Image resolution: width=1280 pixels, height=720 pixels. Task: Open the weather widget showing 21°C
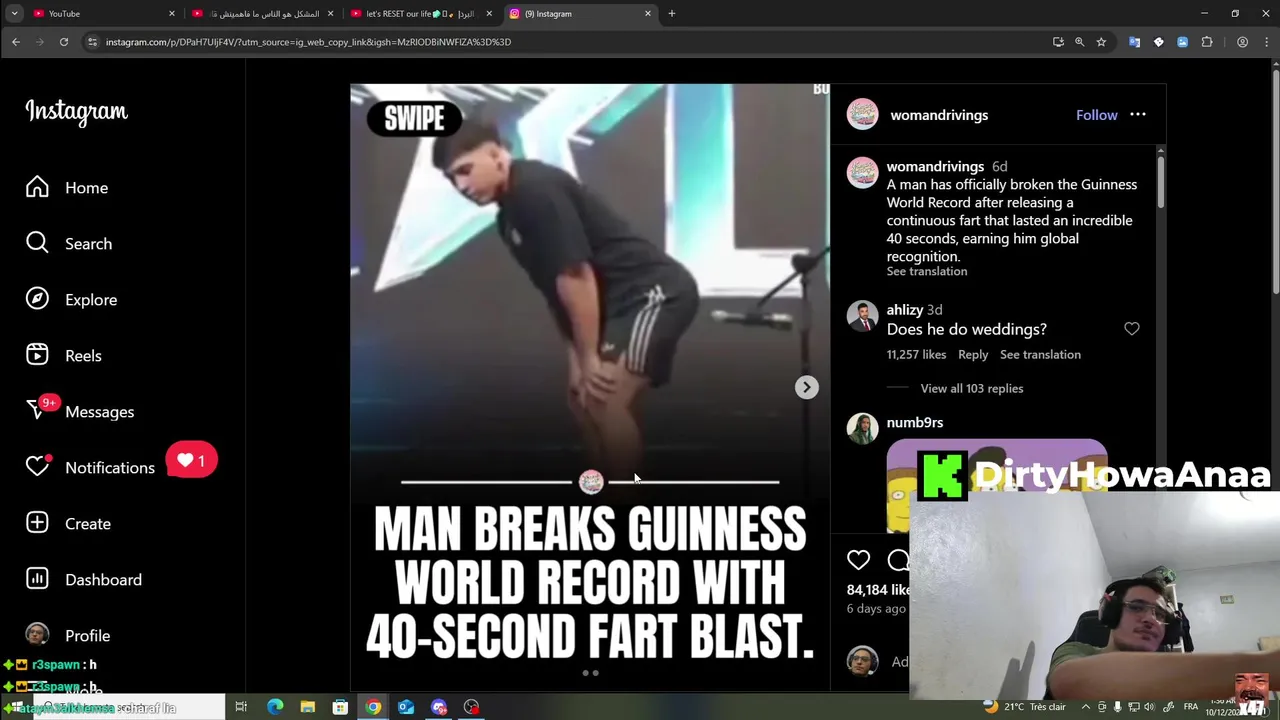pyautogui.click(x=1025, y=707)
